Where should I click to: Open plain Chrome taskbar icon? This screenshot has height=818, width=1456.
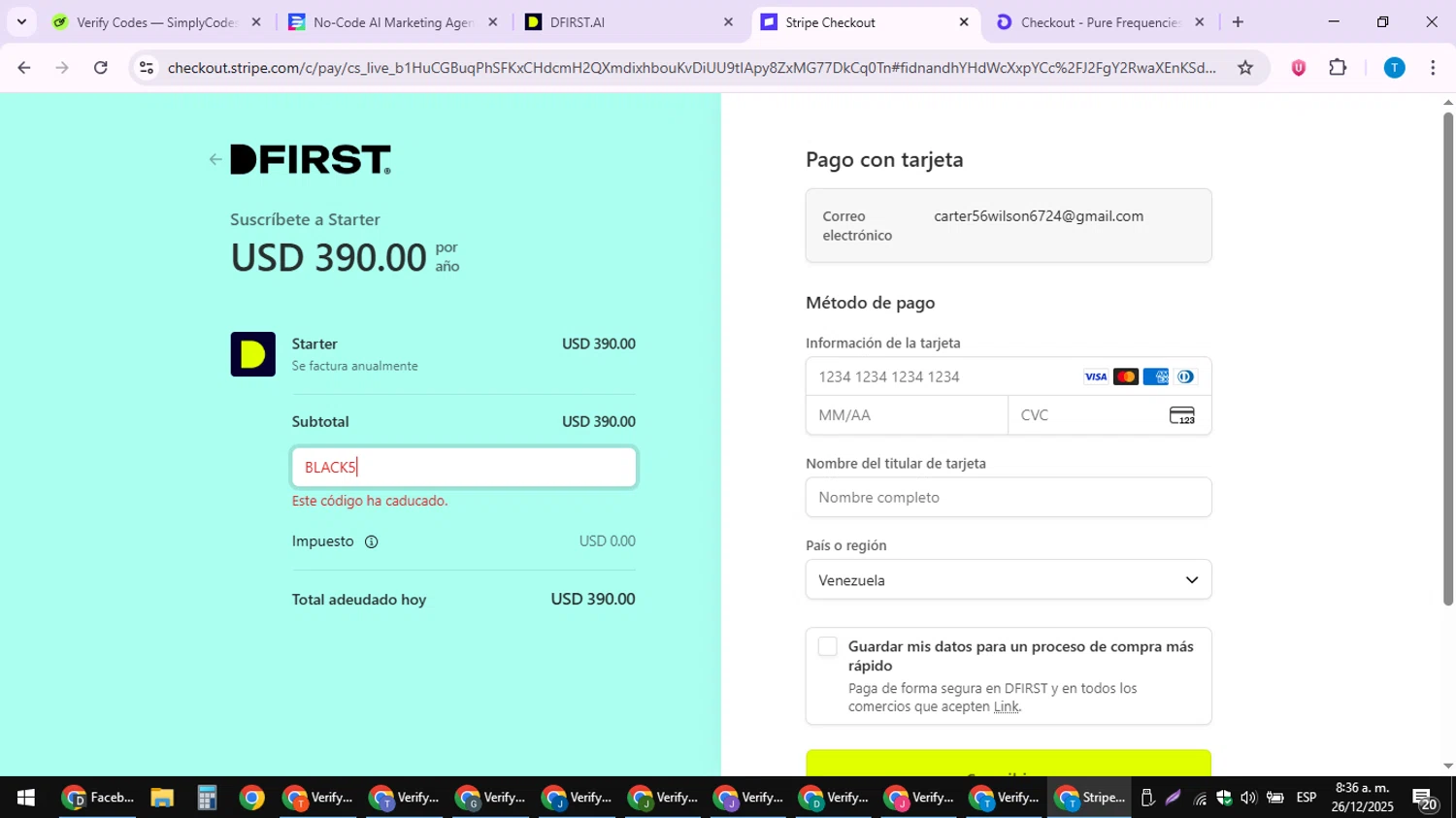click(251, 798)
